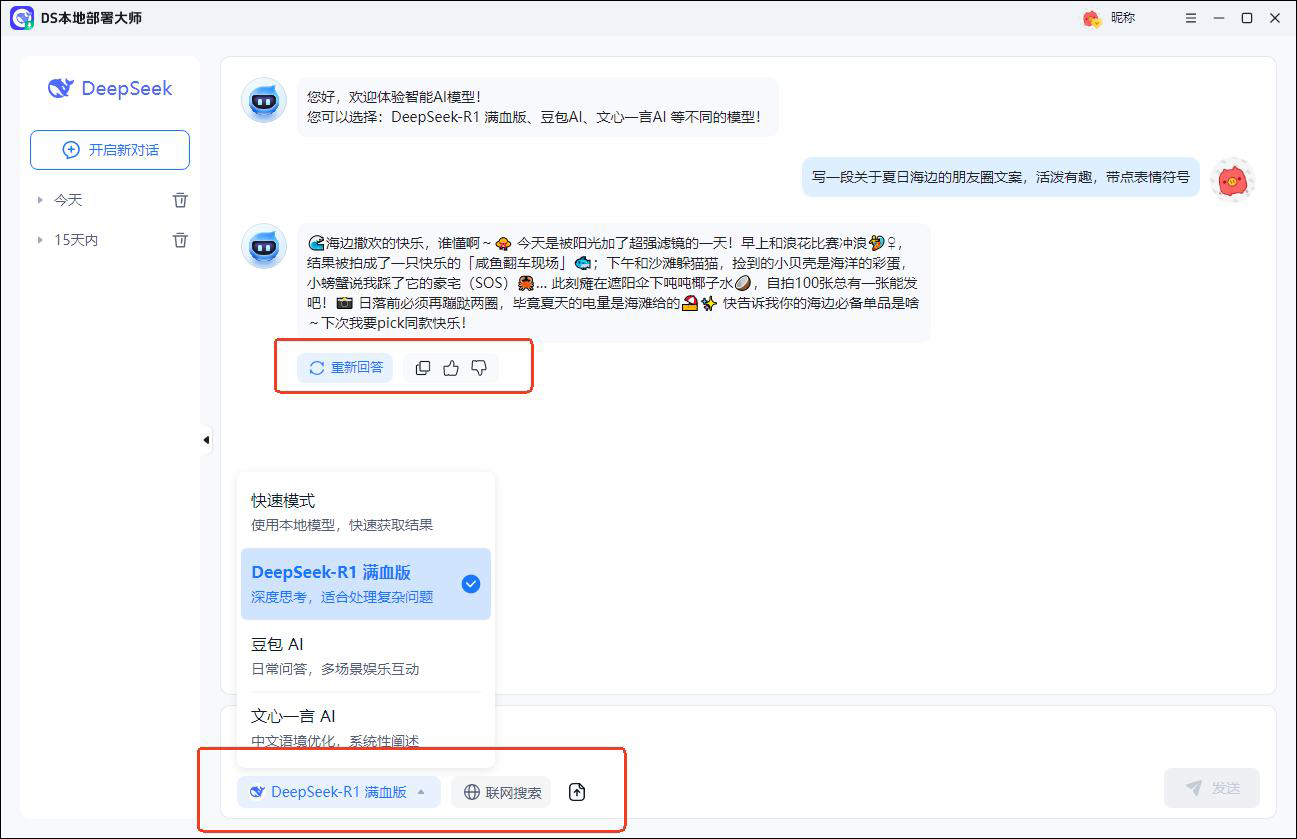Expand the 今天 conversation group

point(41,200)
